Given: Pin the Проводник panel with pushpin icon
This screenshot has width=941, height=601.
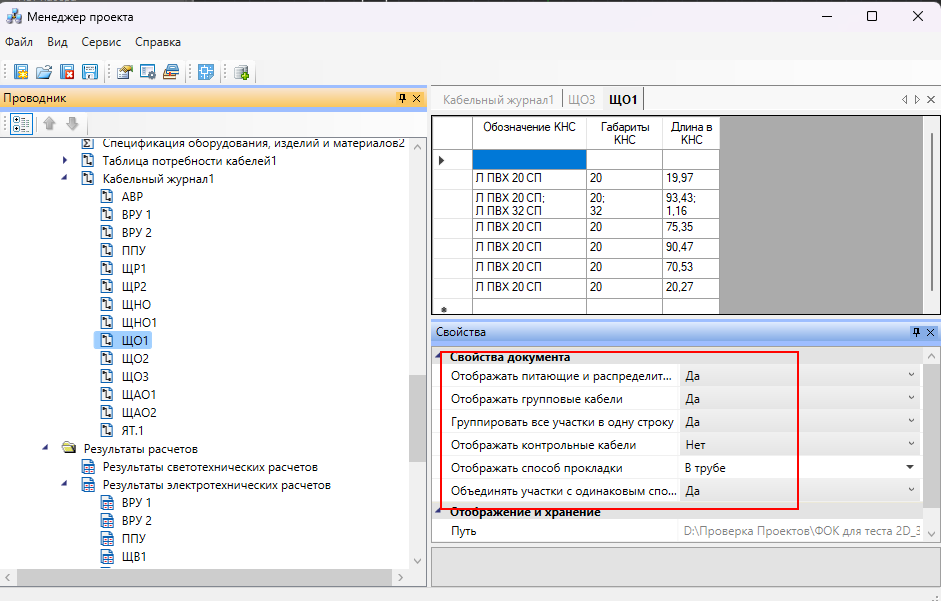Looking at the screenshot, I should click(x=402, y=98).
